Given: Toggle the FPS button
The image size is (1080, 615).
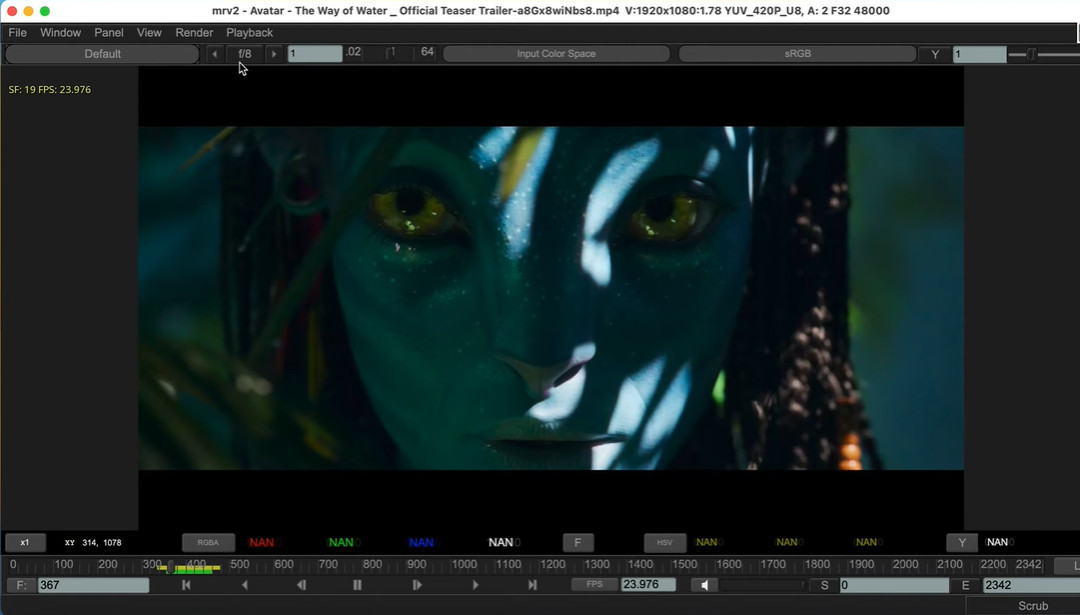Looking at the screenshot, I should point(594,584).
